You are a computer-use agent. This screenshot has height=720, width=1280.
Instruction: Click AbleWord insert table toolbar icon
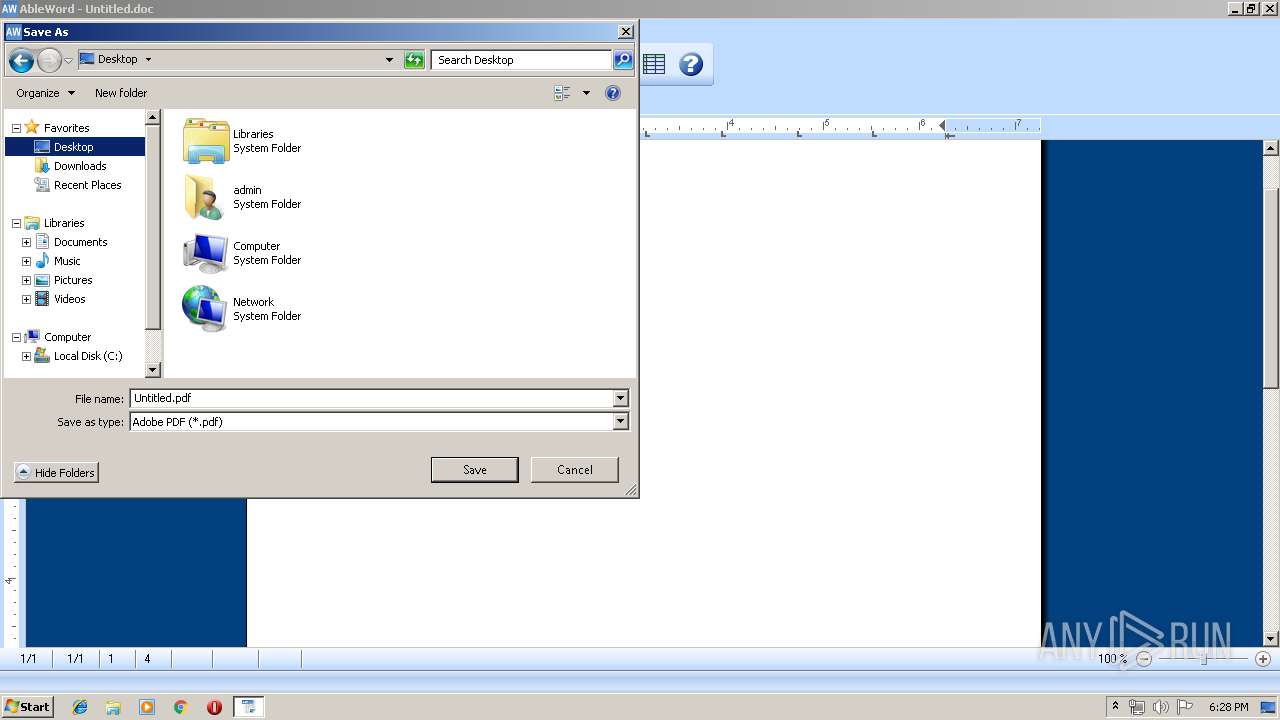tap(654, 65)
